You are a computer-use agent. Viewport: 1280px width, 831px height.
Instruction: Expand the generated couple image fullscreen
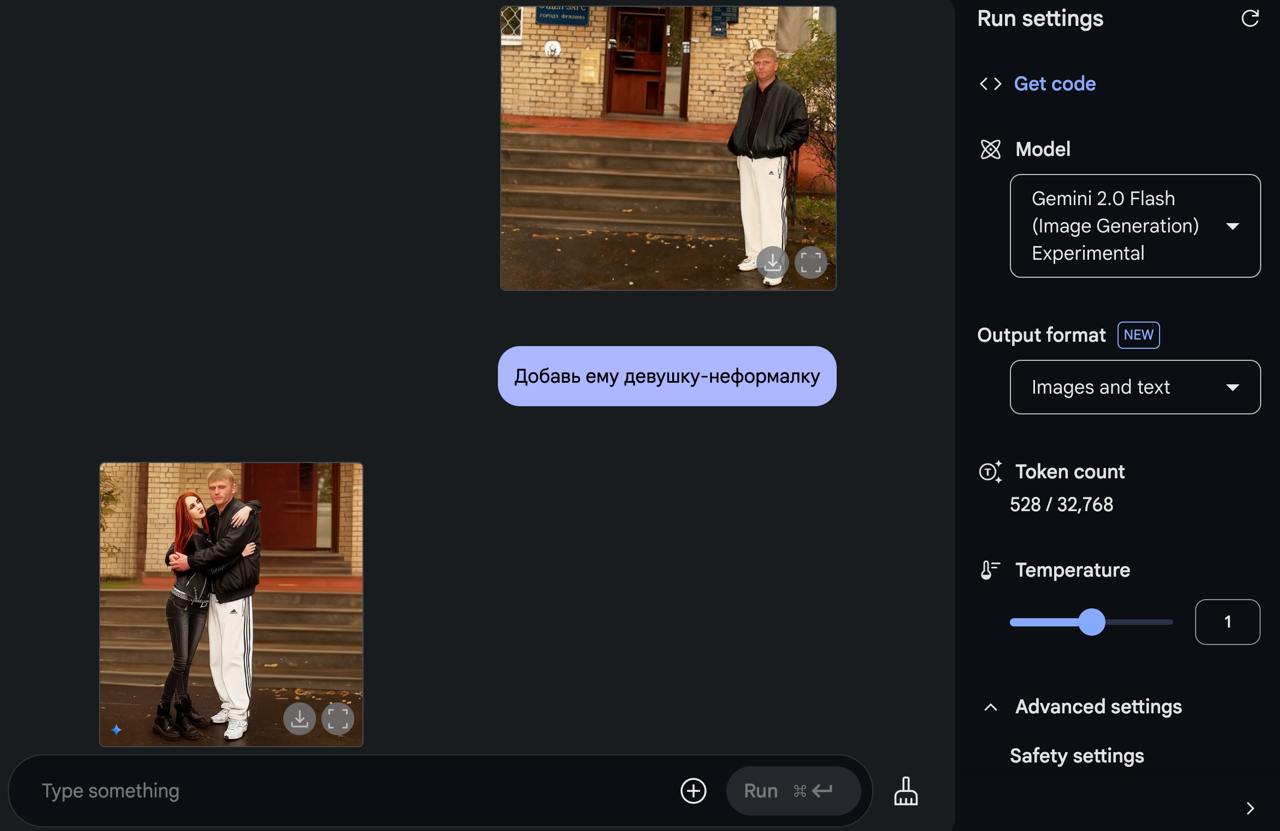coord(338,718)
